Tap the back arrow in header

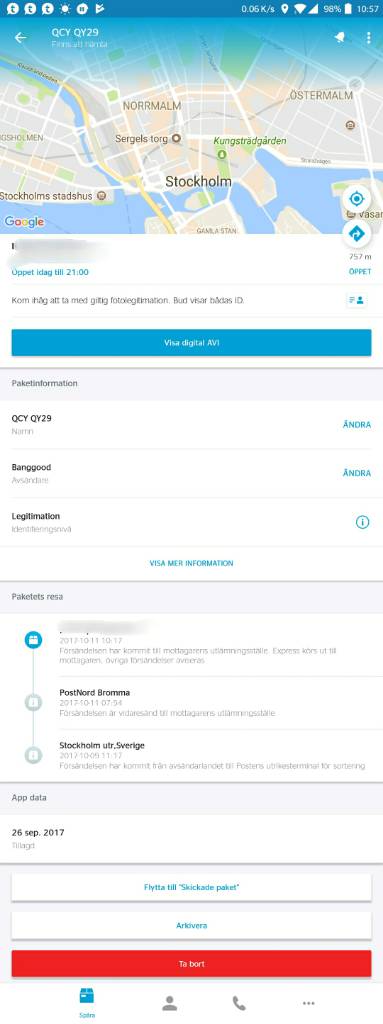(21, 38)
